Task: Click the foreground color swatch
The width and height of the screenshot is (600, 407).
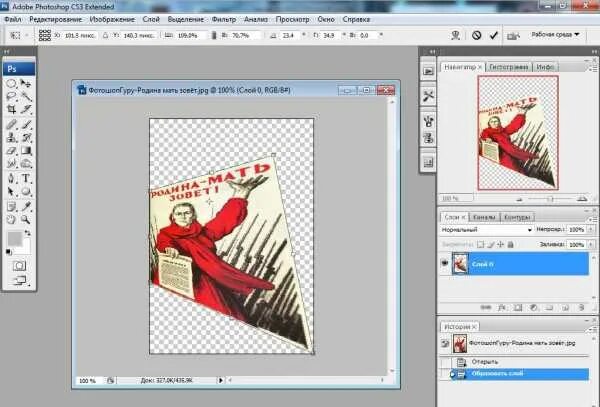Action: pos(15,239)
